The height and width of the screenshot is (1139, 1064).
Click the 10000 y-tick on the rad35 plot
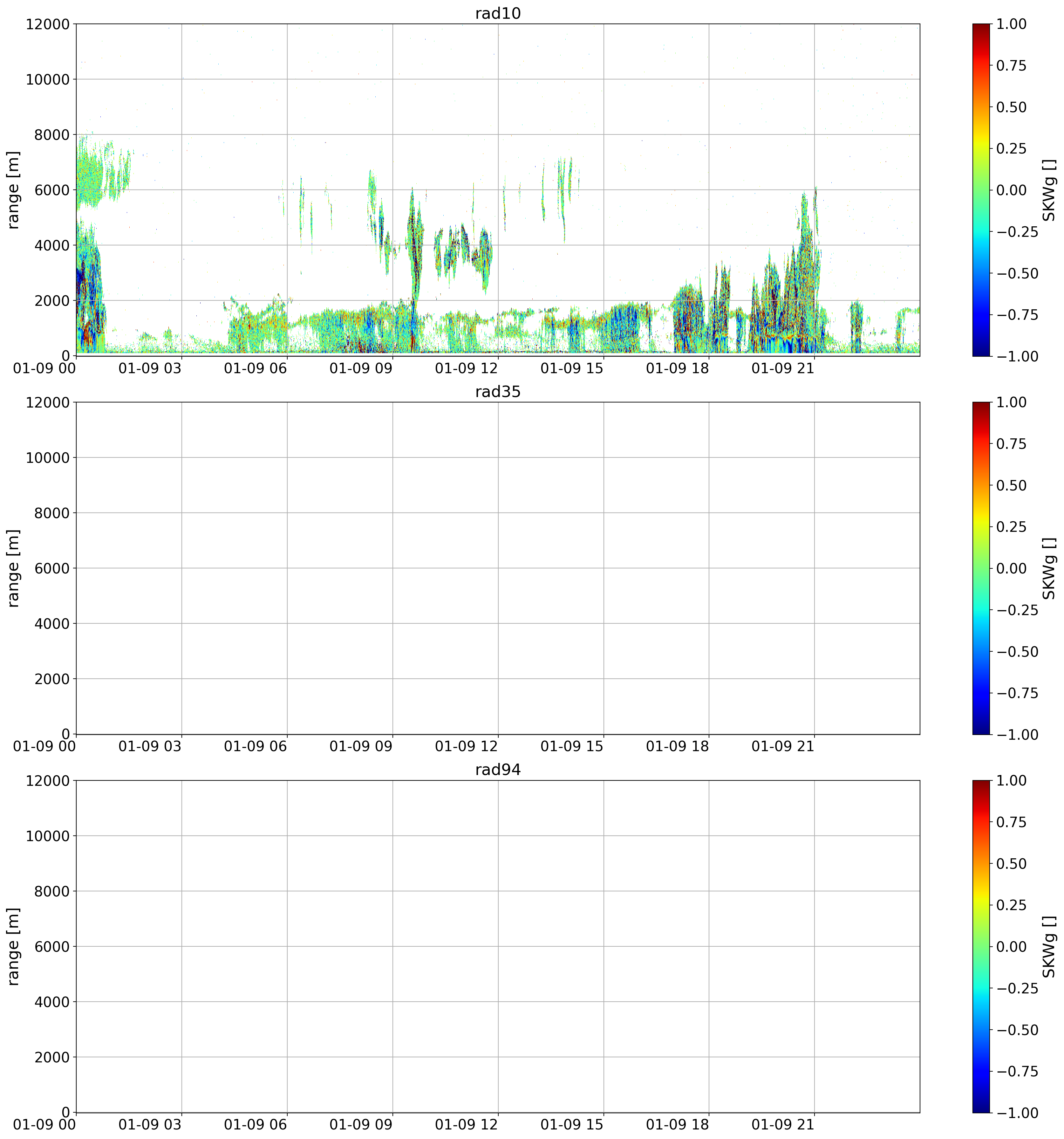tap(48, 458)
